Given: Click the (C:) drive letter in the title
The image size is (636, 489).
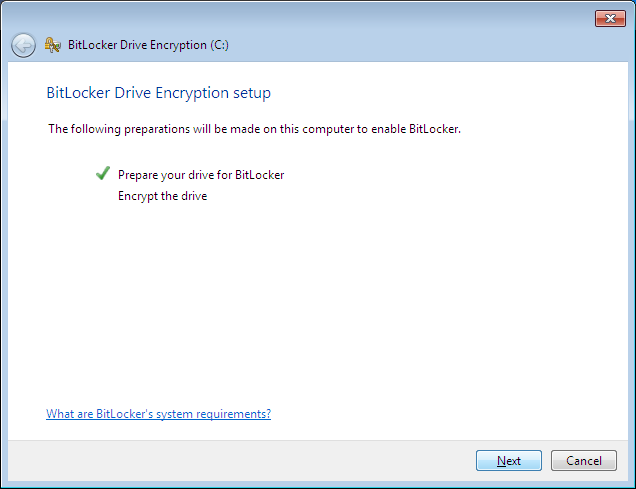Looking at the screenshot, I should (x=219, y=45).
